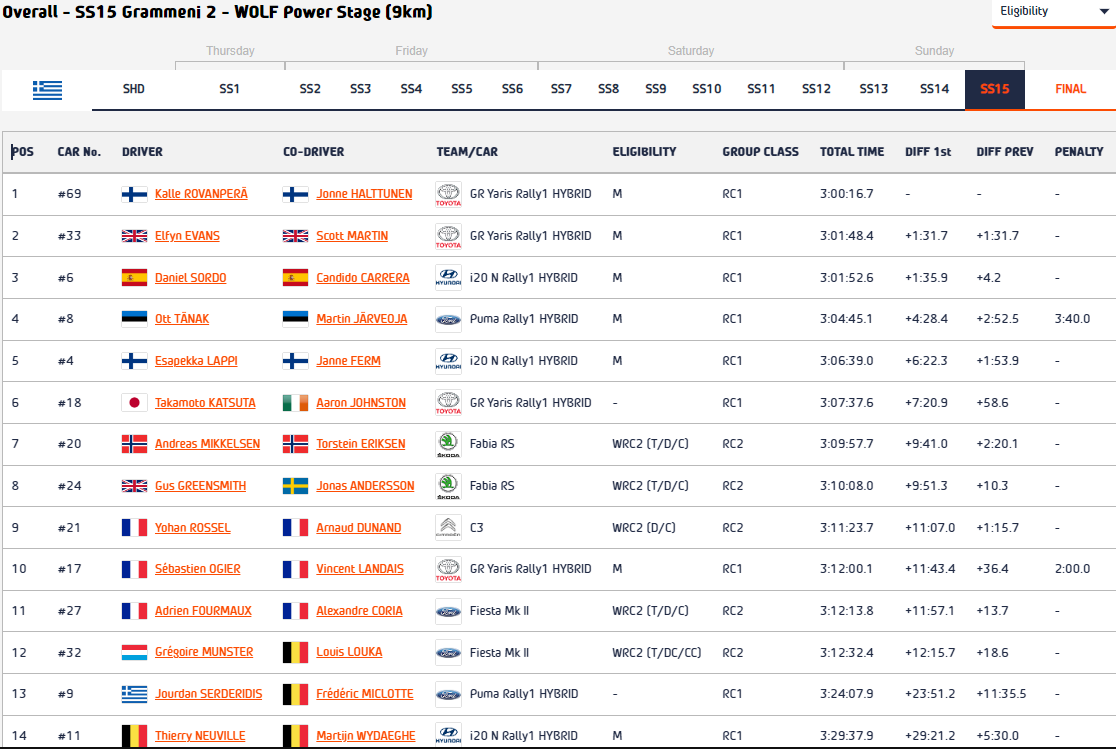
Task: Click the Škoda logo in Andreas Mikkelsen's row
Action: [x=448, y=444]
